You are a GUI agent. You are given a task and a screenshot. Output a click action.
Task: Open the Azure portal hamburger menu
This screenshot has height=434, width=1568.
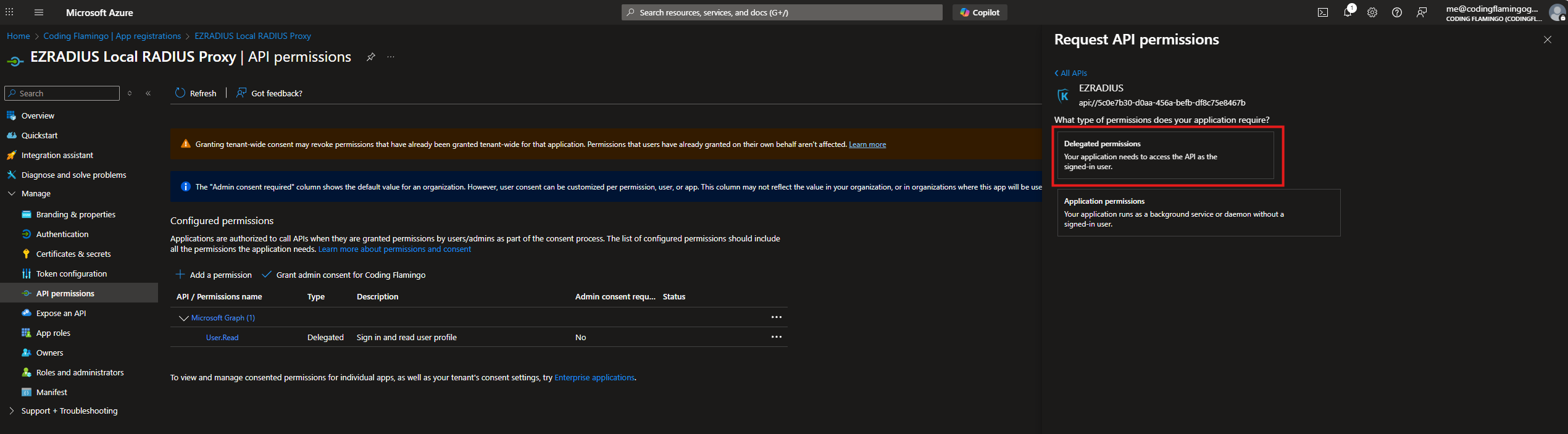coord(39,12)
